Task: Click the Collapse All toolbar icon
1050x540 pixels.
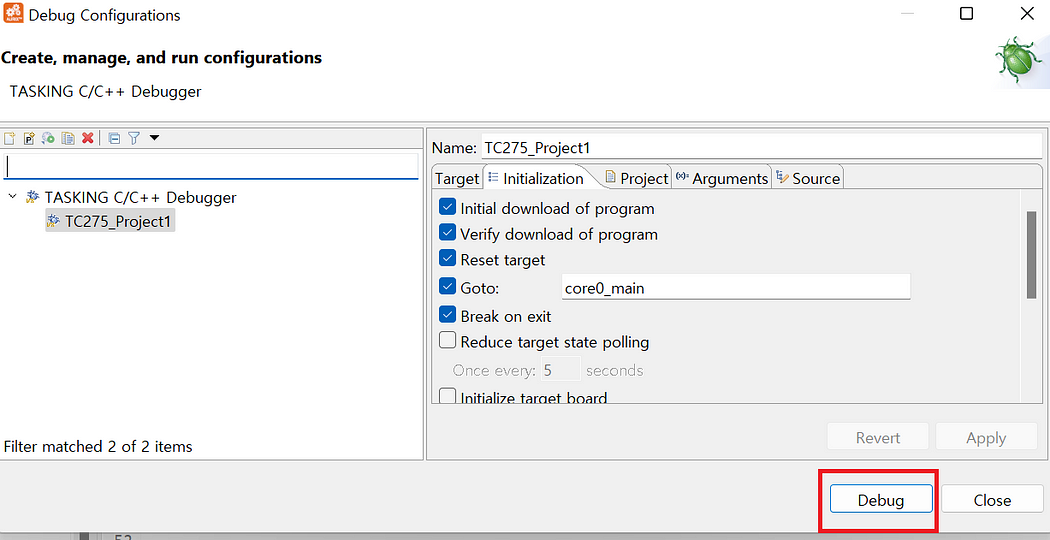Action: tap(115, 138)
